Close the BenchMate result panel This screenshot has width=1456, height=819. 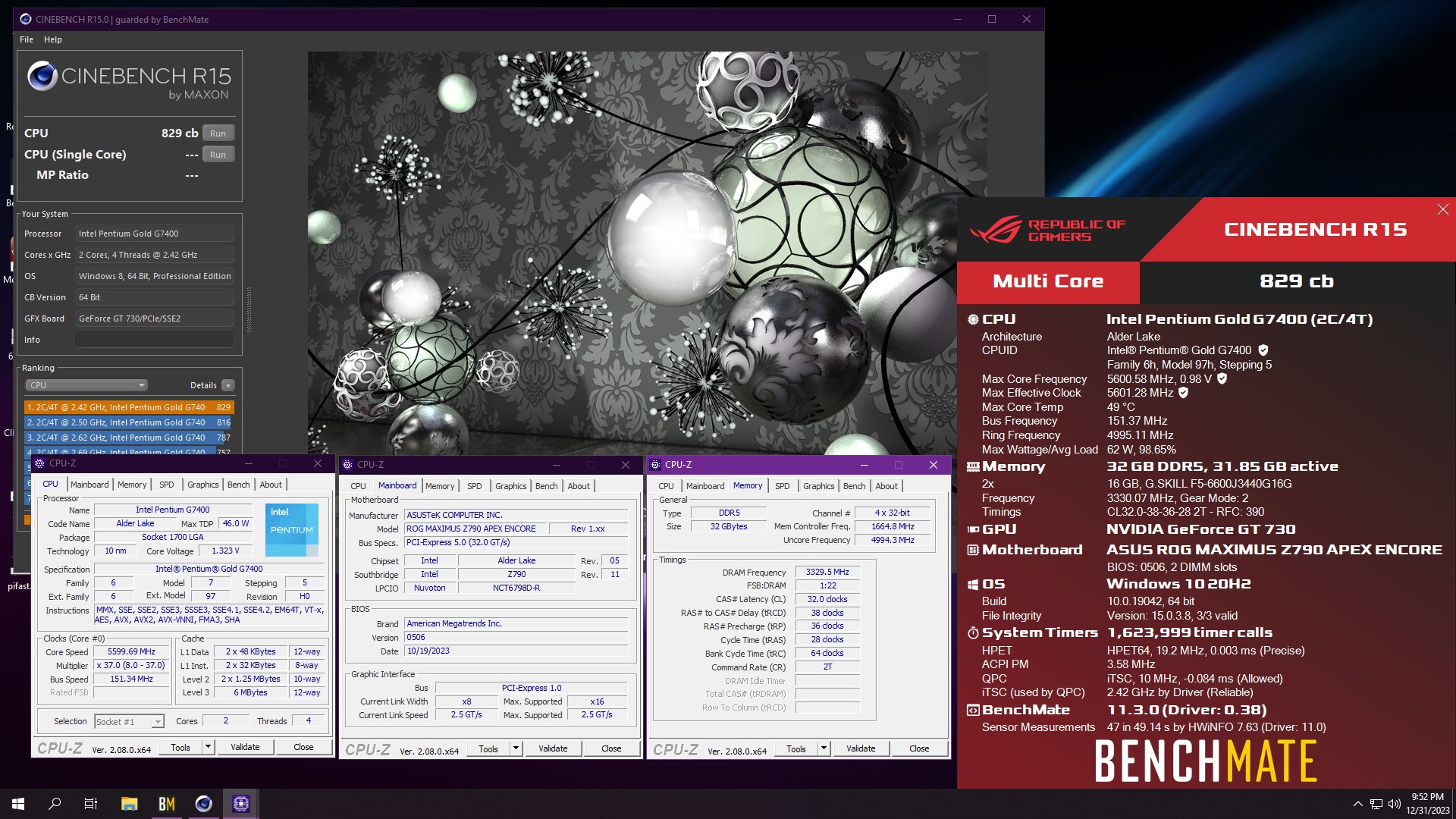coord(1442,209)
